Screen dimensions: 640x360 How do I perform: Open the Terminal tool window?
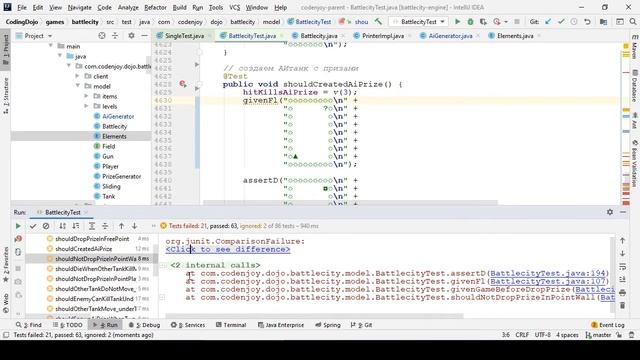(231, 325)
